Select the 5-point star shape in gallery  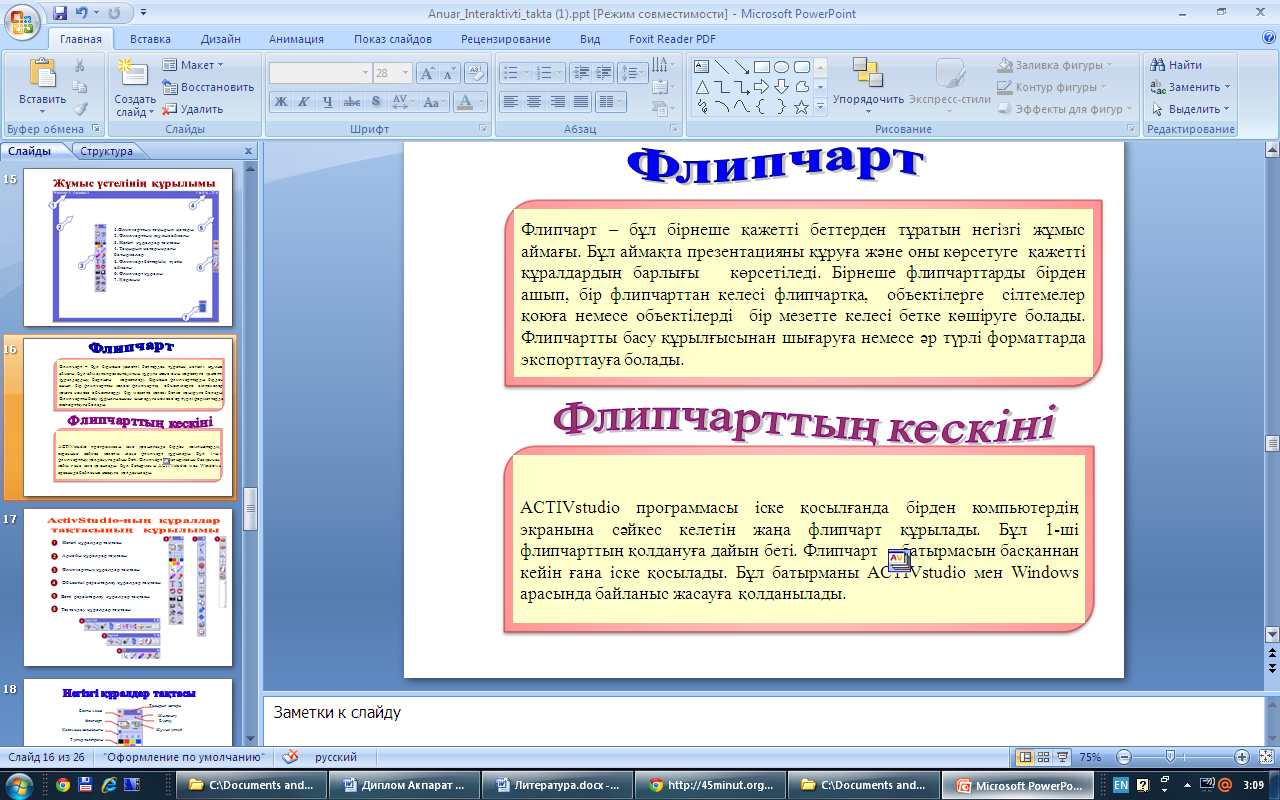(801, 107)
